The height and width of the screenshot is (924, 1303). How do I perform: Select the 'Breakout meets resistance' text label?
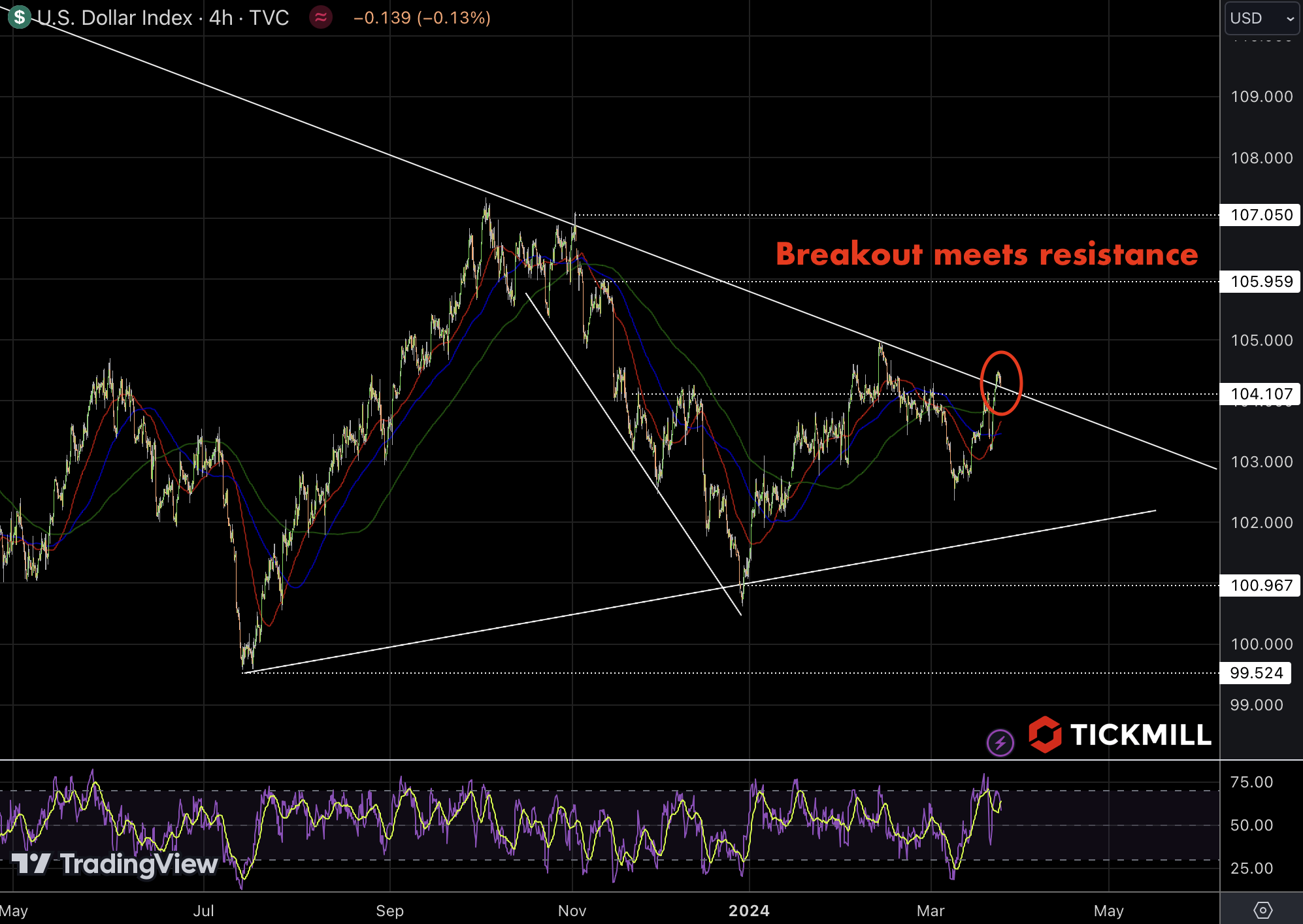click(987, 254)
